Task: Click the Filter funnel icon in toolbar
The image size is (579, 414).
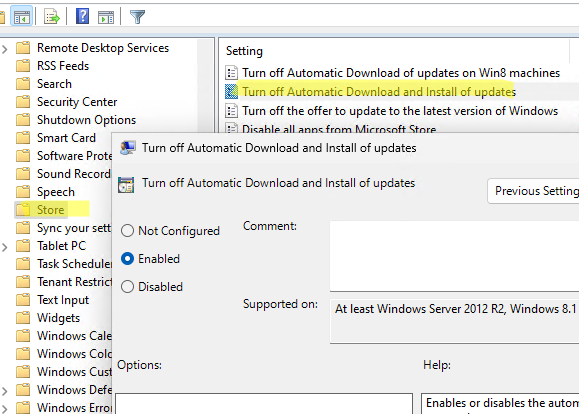Action: tap(137, 17)
